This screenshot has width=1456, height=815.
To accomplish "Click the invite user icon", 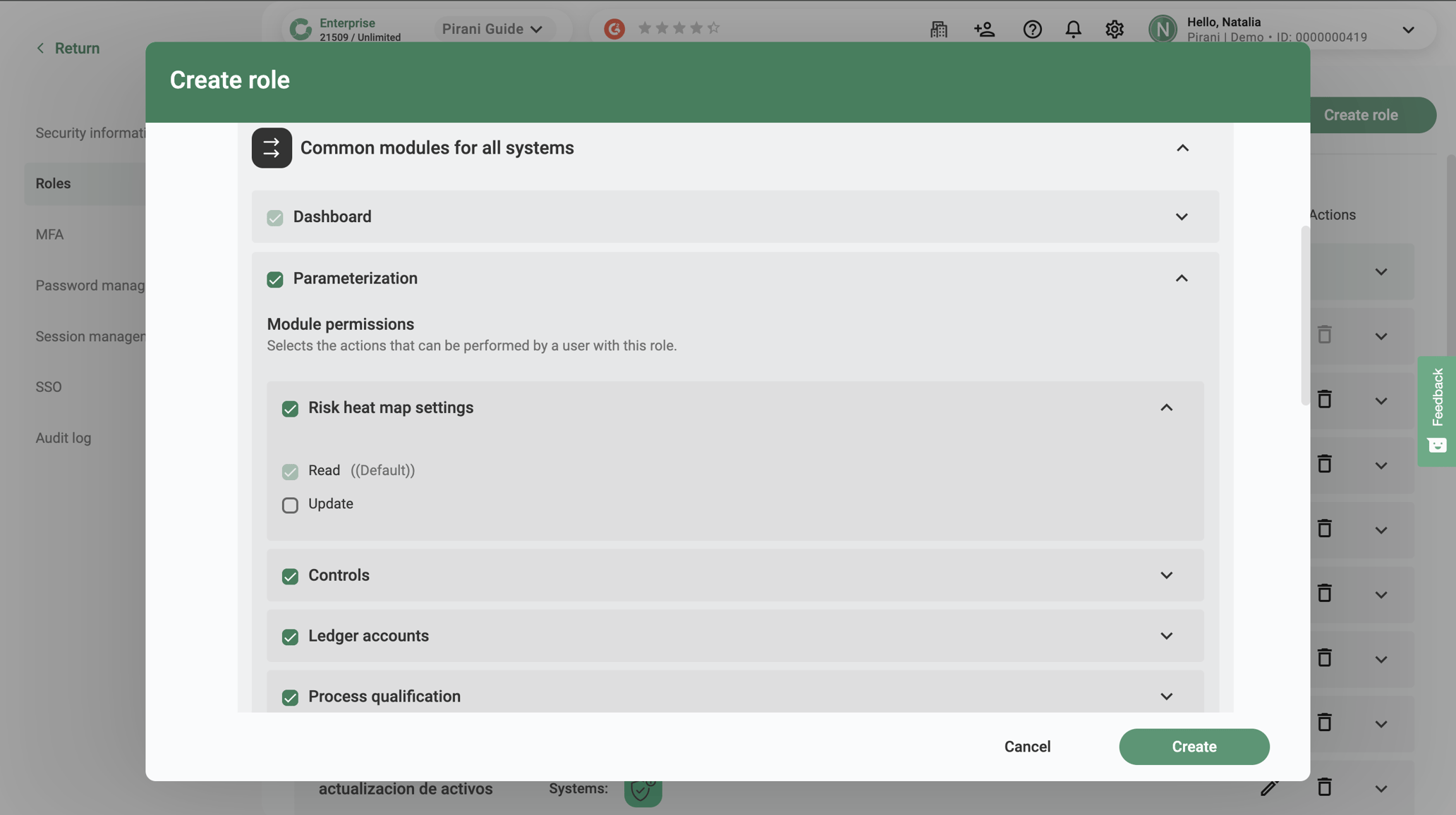I will click(x=984, y=29).
